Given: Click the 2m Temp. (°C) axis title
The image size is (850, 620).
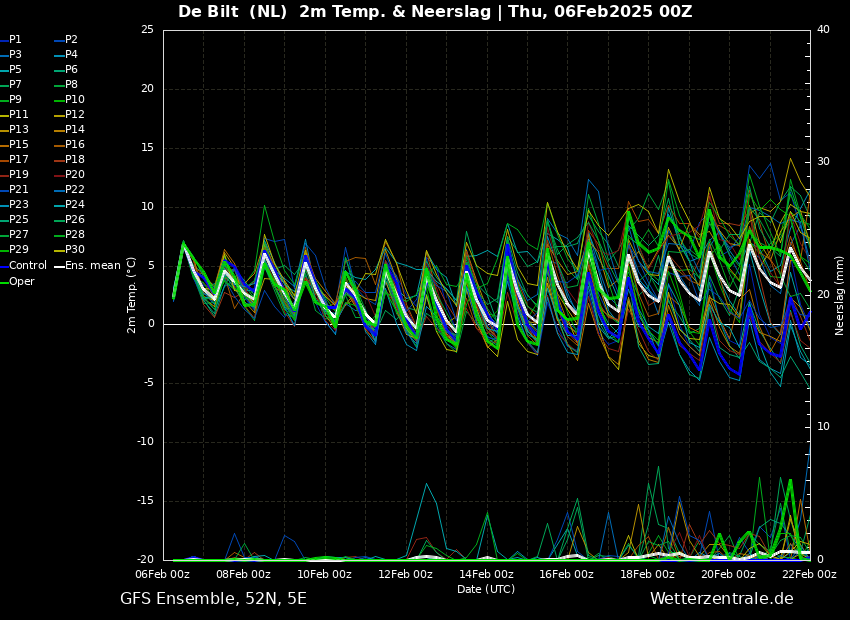Looking at the screenshot, I should click(132, 295).
